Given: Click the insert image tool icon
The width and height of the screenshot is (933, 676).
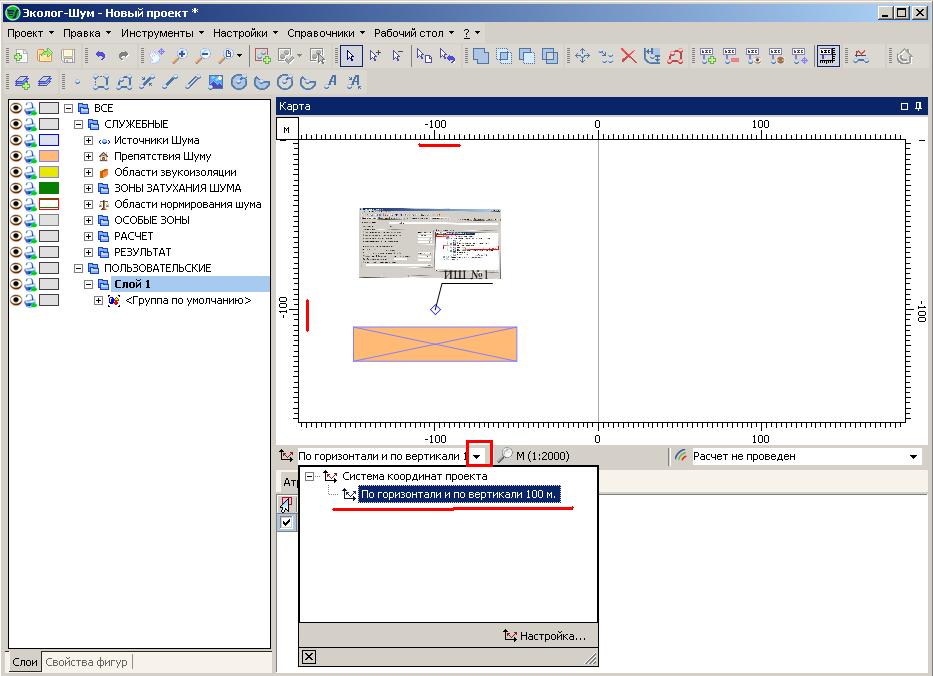Looking at the screenshot, I should (x=215, y=82).
